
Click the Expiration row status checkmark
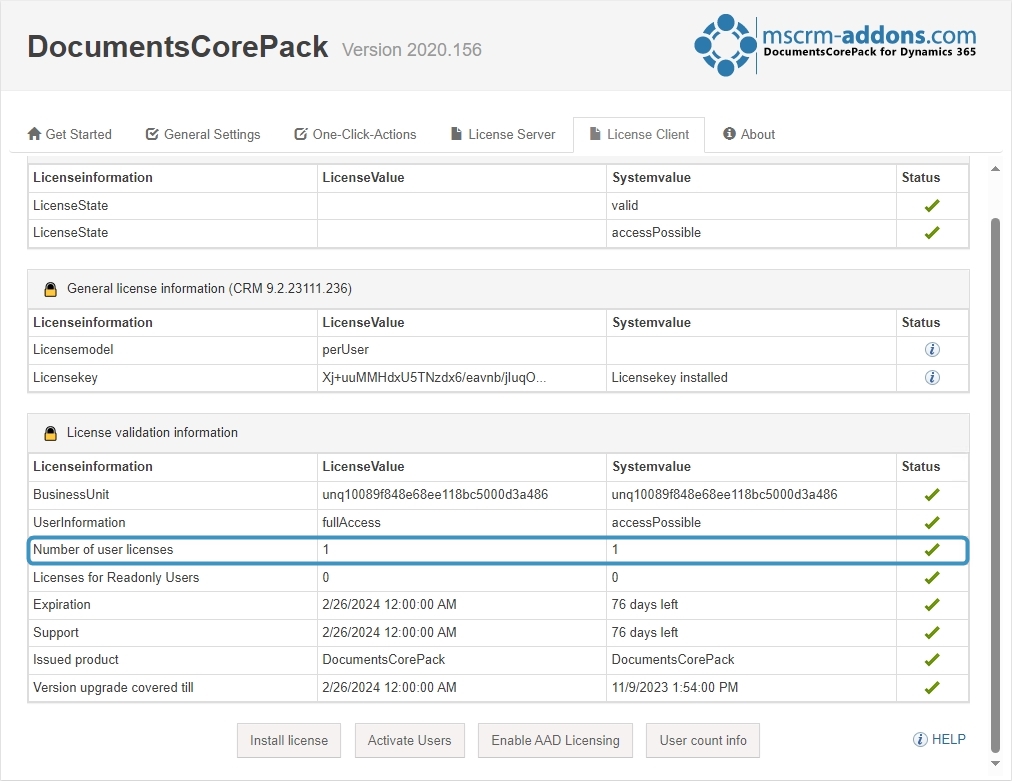[x=932, y=605]
